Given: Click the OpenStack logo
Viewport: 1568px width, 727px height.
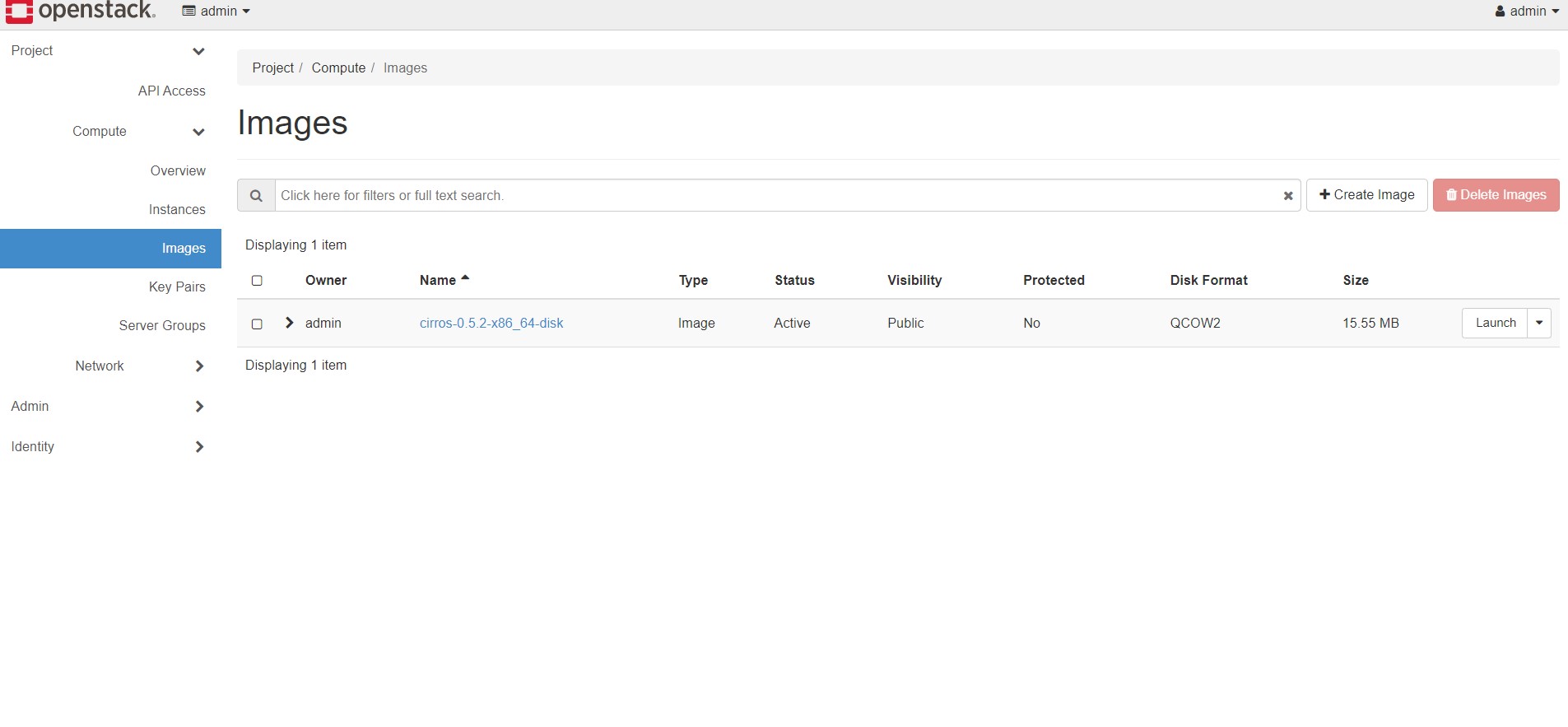Looking at the screenshot, I should click(80, 11).
